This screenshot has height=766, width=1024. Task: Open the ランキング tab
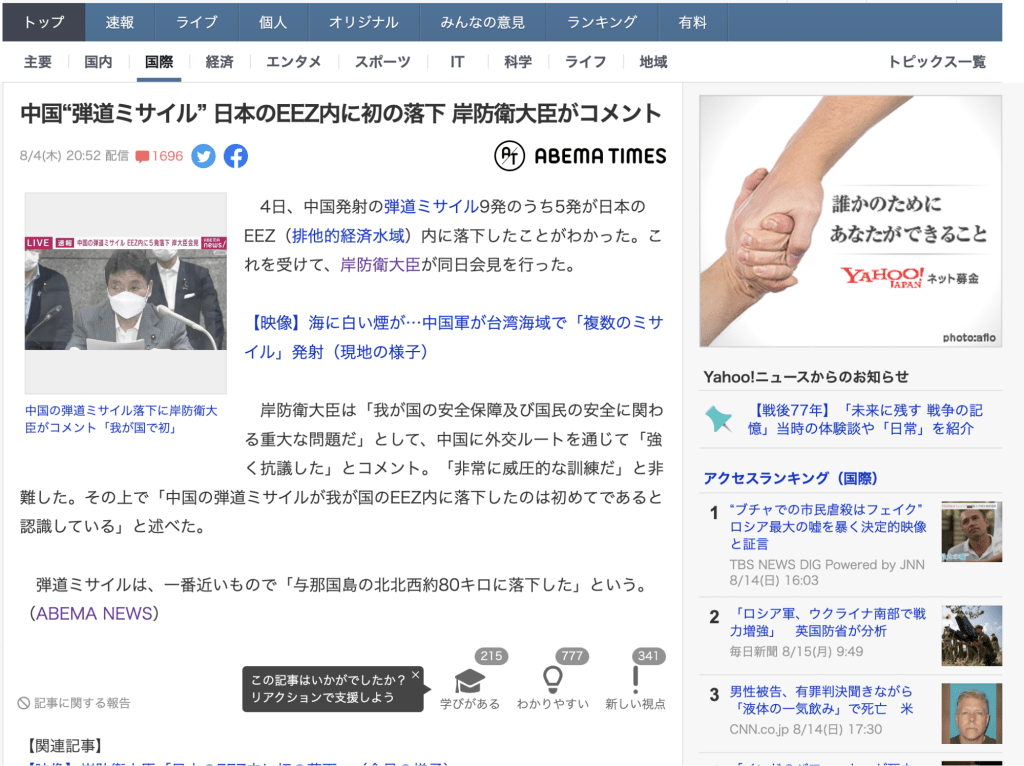[x=601, y=22]
